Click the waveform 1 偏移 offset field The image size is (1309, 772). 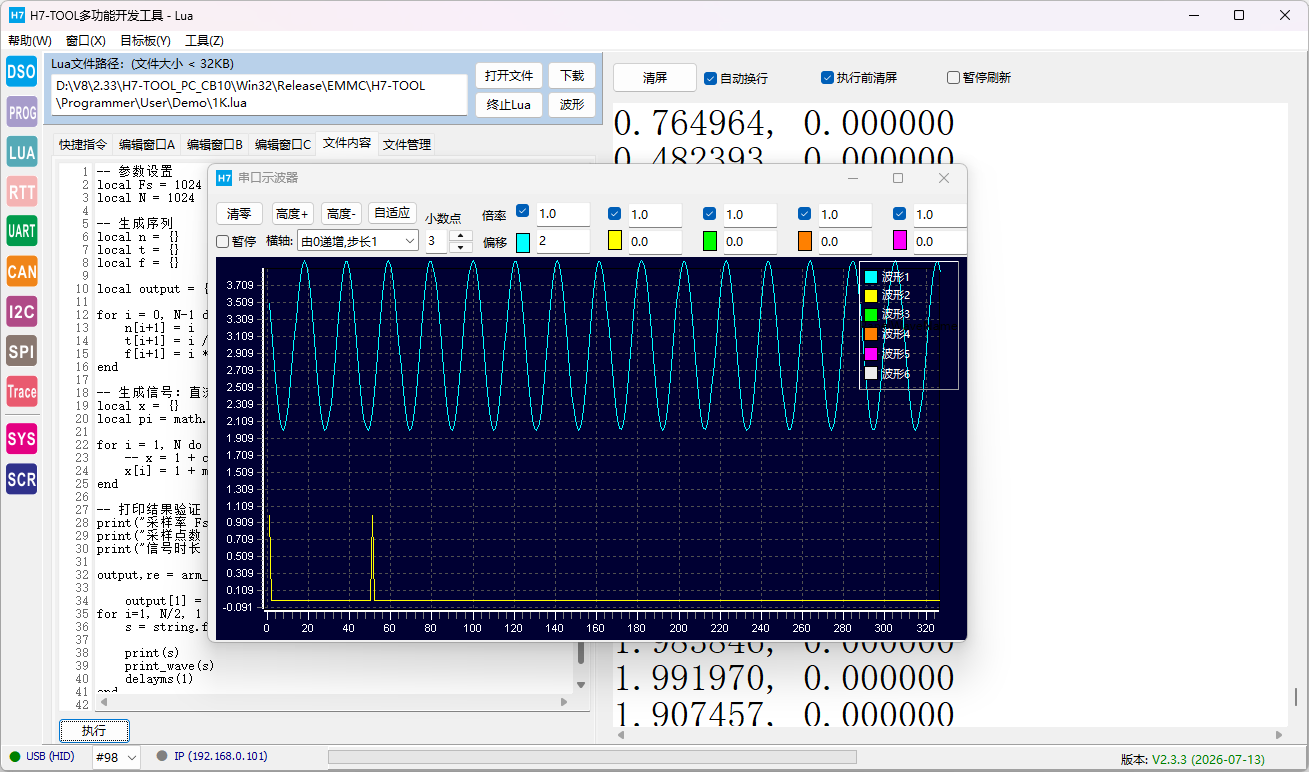[563, 241]
